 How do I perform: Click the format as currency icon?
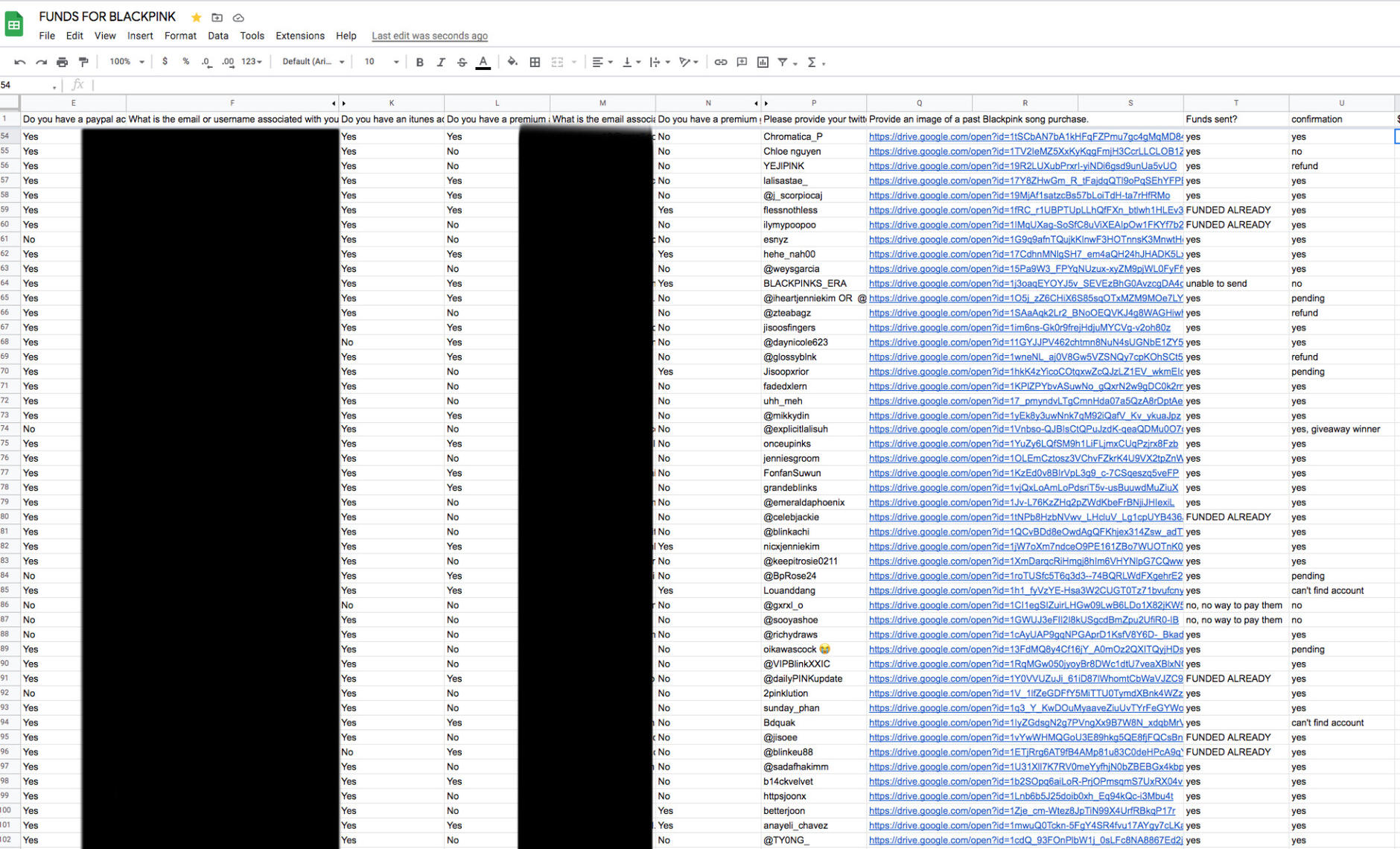coord(165,62)
